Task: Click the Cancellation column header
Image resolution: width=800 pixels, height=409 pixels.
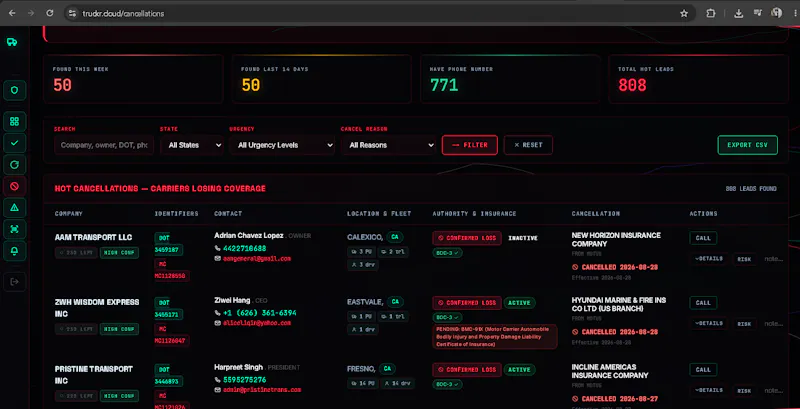Action: pos(595,214)
